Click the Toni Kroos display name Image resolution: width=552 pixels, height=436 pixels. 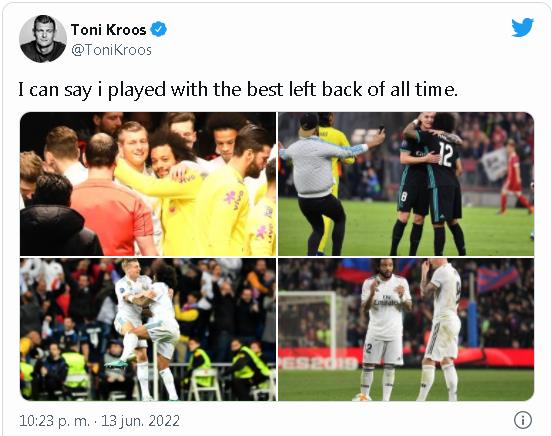[108, 30]
